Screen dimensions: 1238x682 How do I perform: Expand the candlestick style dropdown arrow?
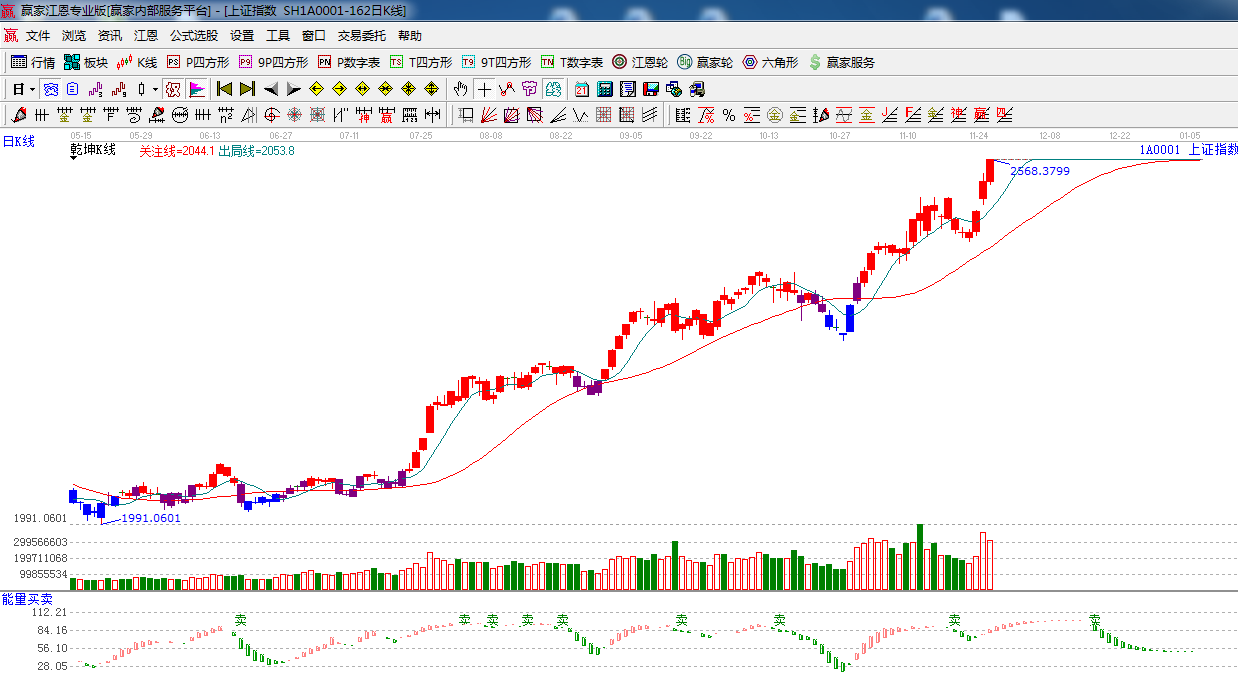(155, 89)
